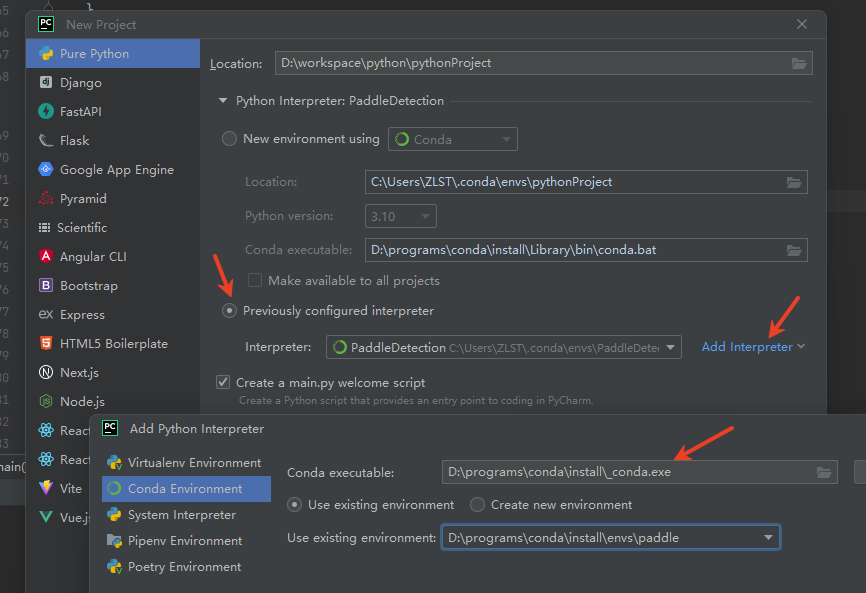Viewport: 866px width, 593px height.
Task: Select the Django project type label
Action: pyautogui.click(x=81, y=83)
